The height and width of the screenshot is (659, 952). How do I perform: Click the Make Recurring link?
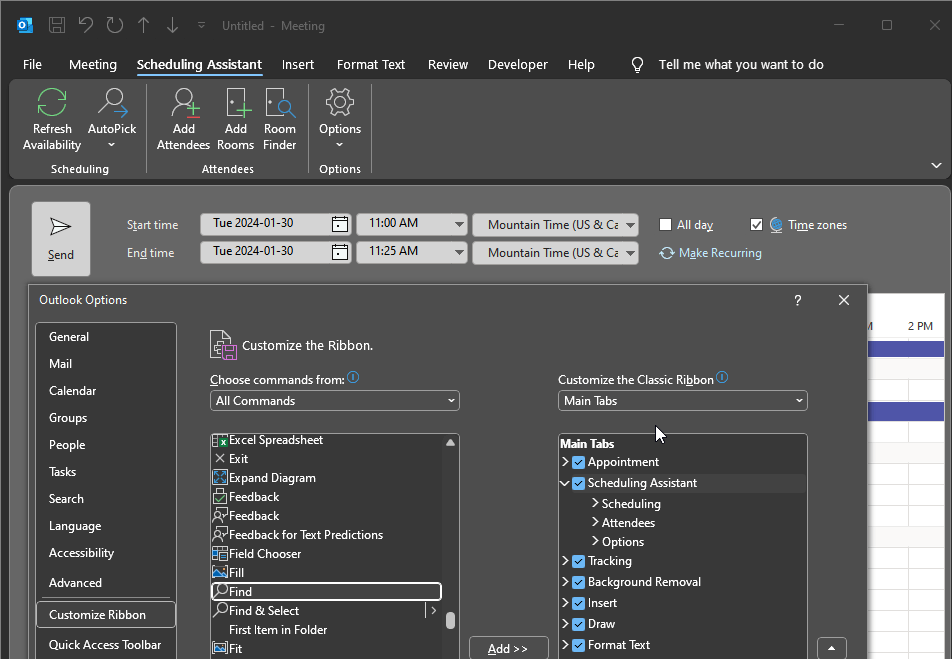(x=719, y=253)
